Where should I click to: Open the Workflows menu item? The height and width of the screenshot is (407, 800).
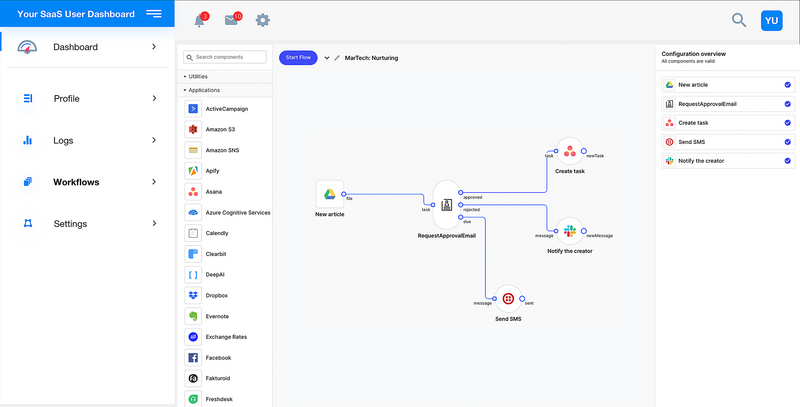coord(76,182)
